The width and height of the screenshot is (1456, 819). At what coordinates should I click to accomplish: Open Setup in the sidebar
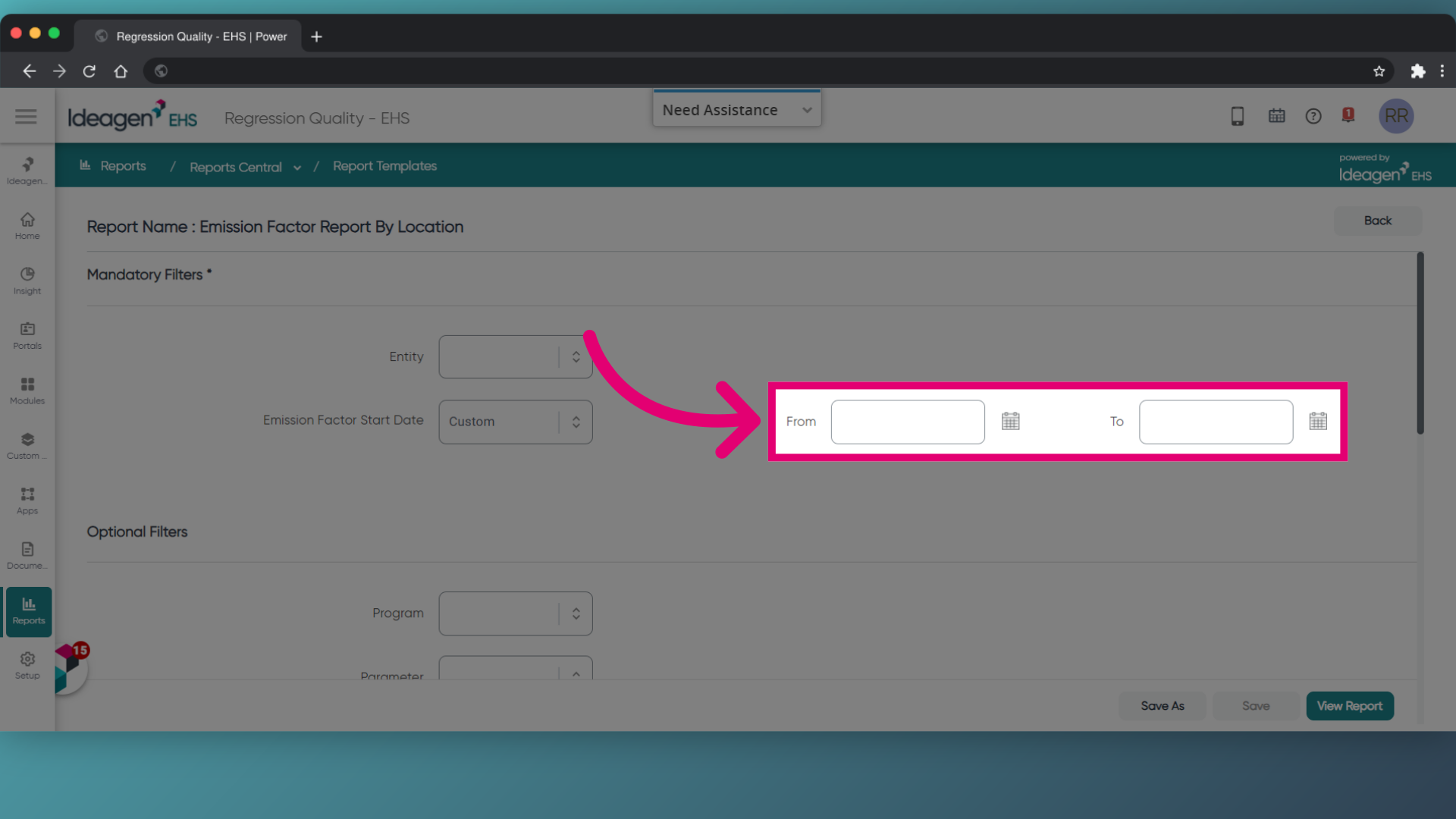coord(27,666)
